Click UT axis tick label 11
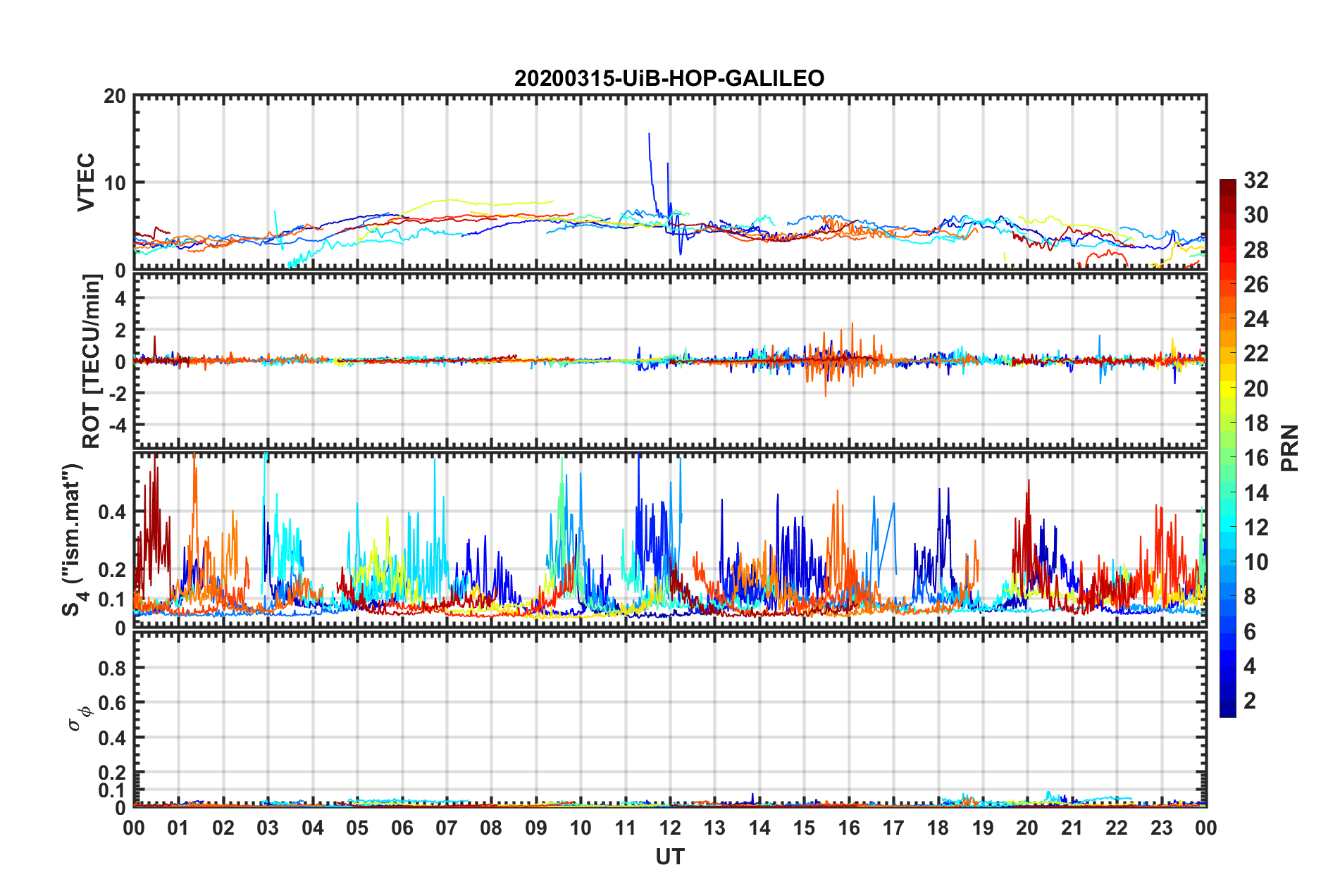This screenshot has height=896, width=1340. pos(626,828)
